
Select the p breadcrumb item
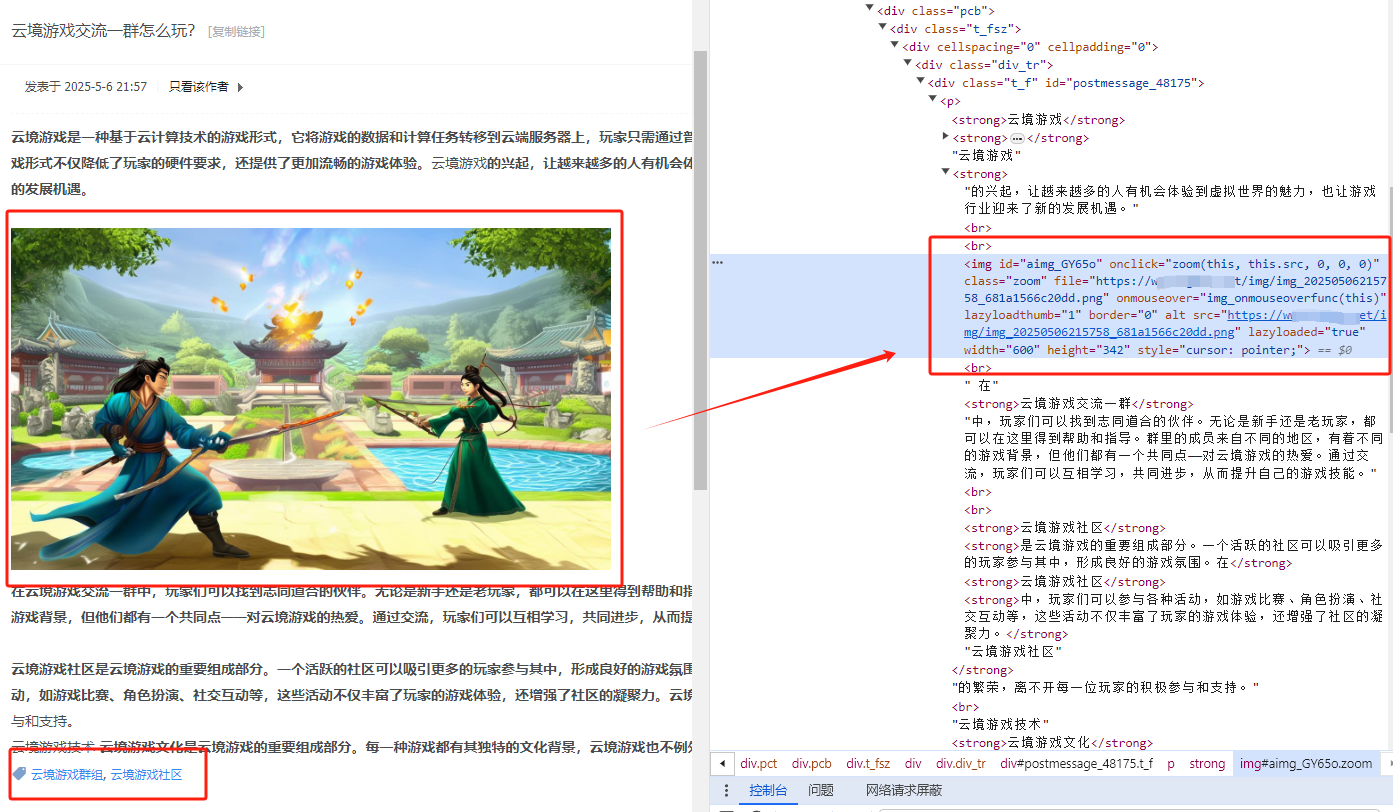tap(1171, 763)
